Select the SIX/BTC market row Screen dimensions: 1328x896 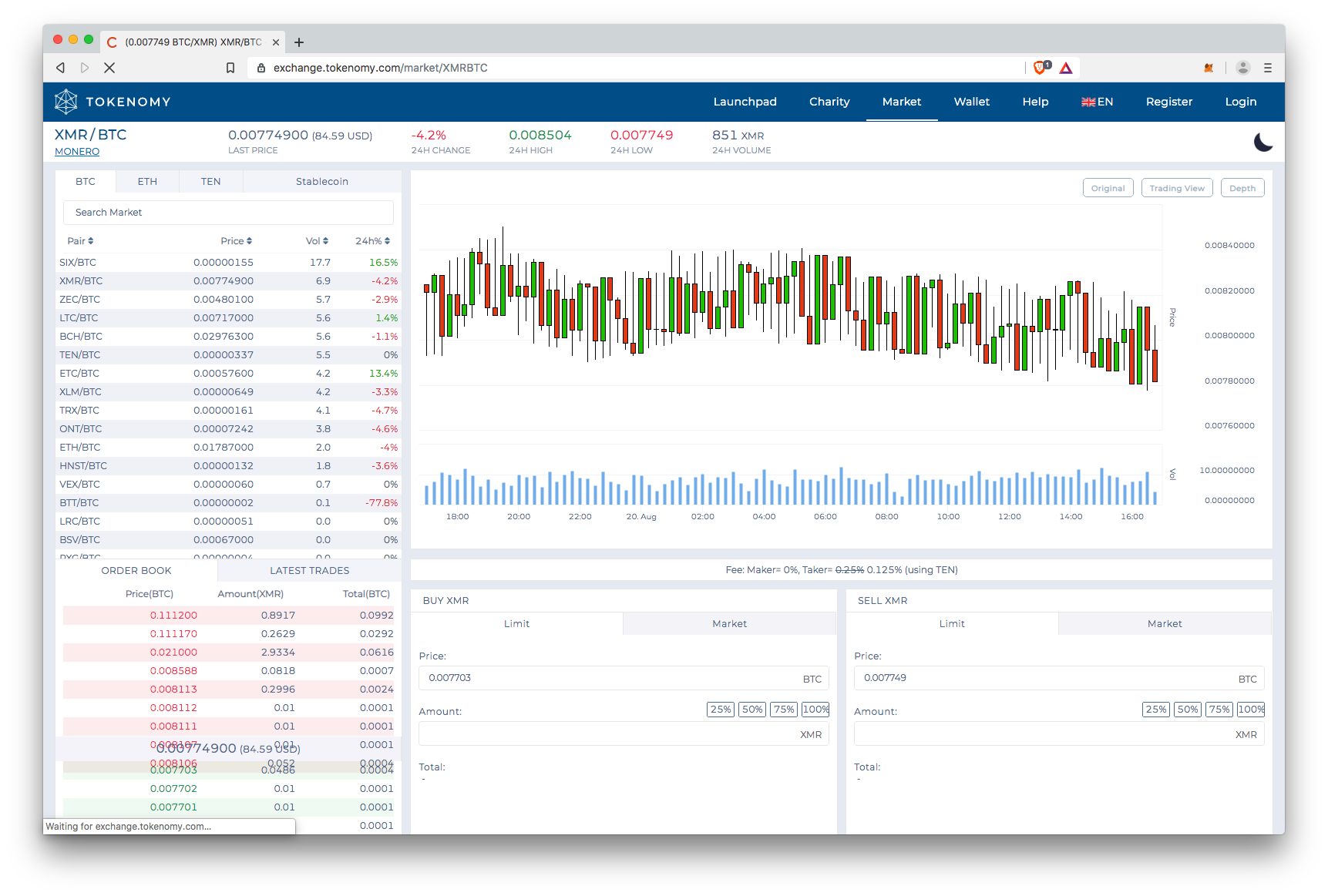(x=228, y=263)
